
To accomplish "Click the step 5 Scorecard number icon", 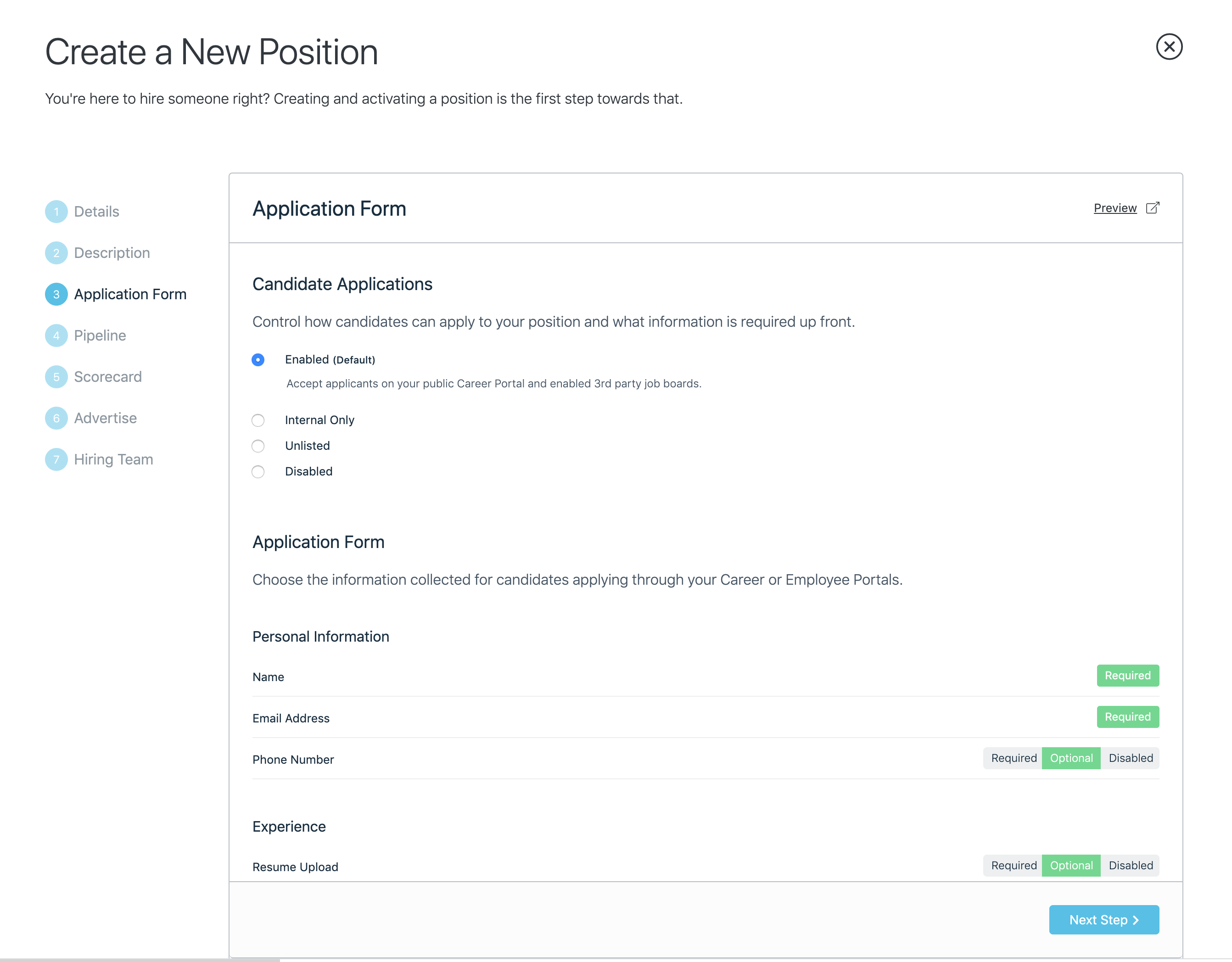I will click(x=56, y=377).
